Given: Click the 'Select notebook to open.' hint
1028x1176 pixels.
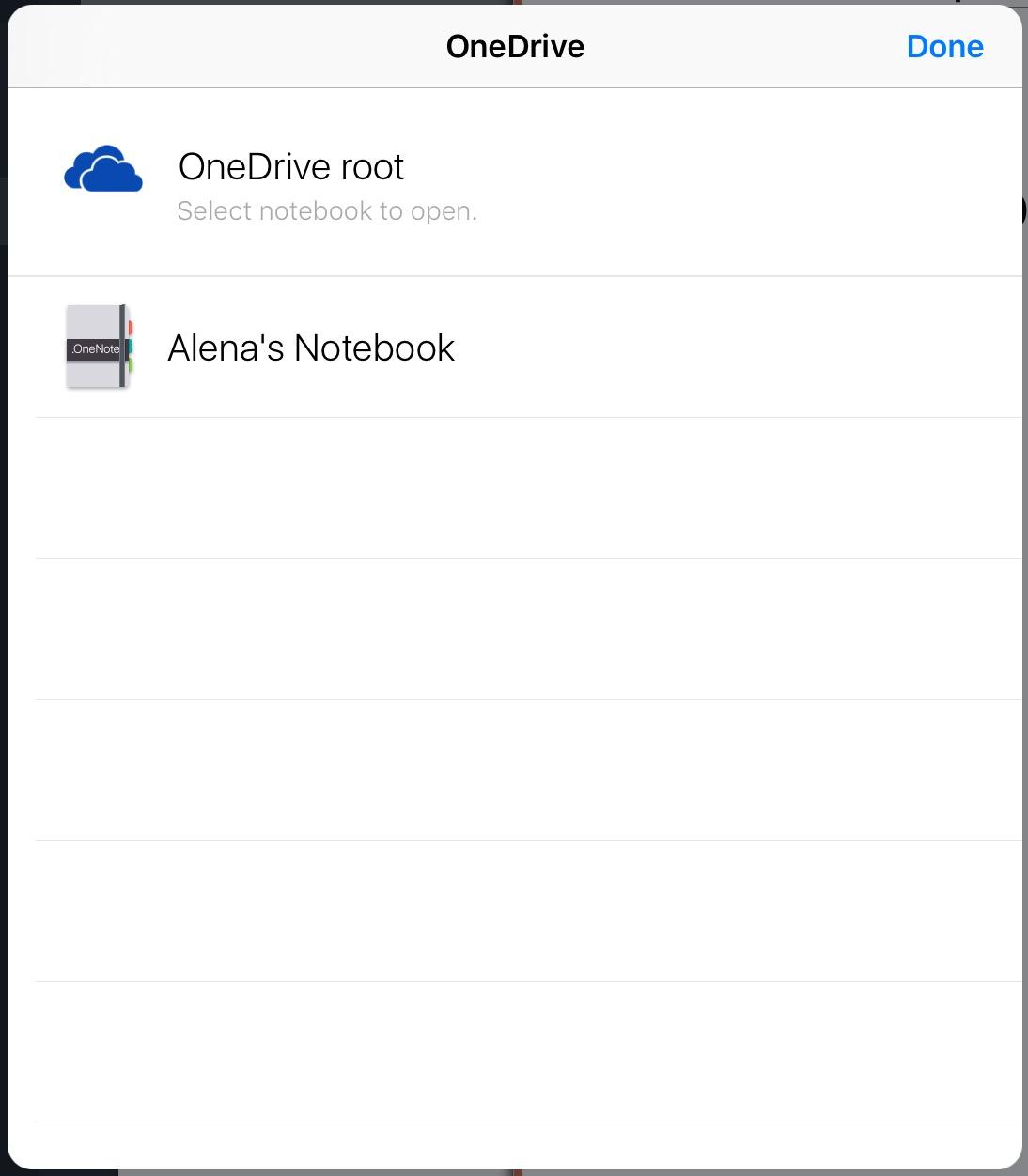Looking at the screenshot, I should pyautogui.click(x=327, y=211).
